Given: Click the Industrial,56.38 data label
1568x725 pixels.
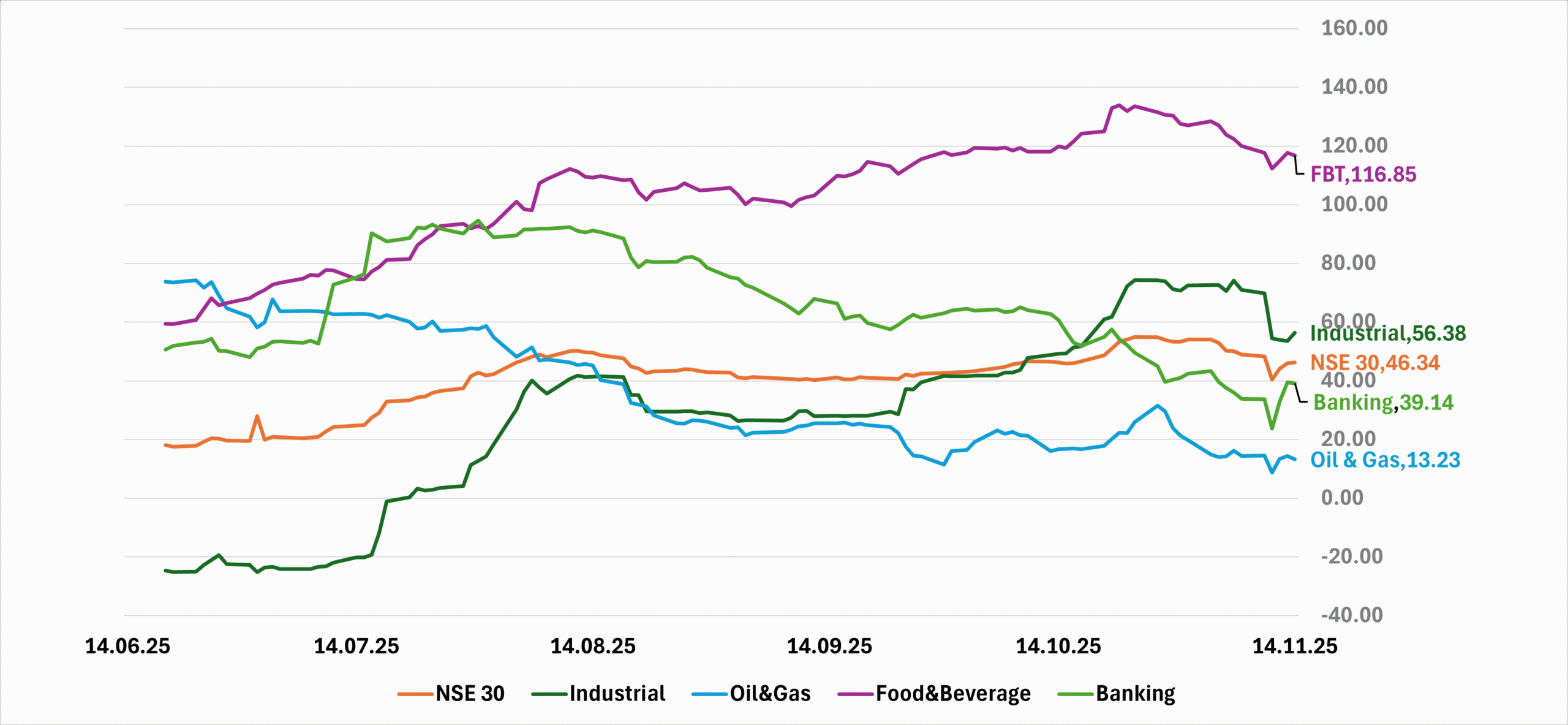Looking at the screenshot, I should (1387, 333).
